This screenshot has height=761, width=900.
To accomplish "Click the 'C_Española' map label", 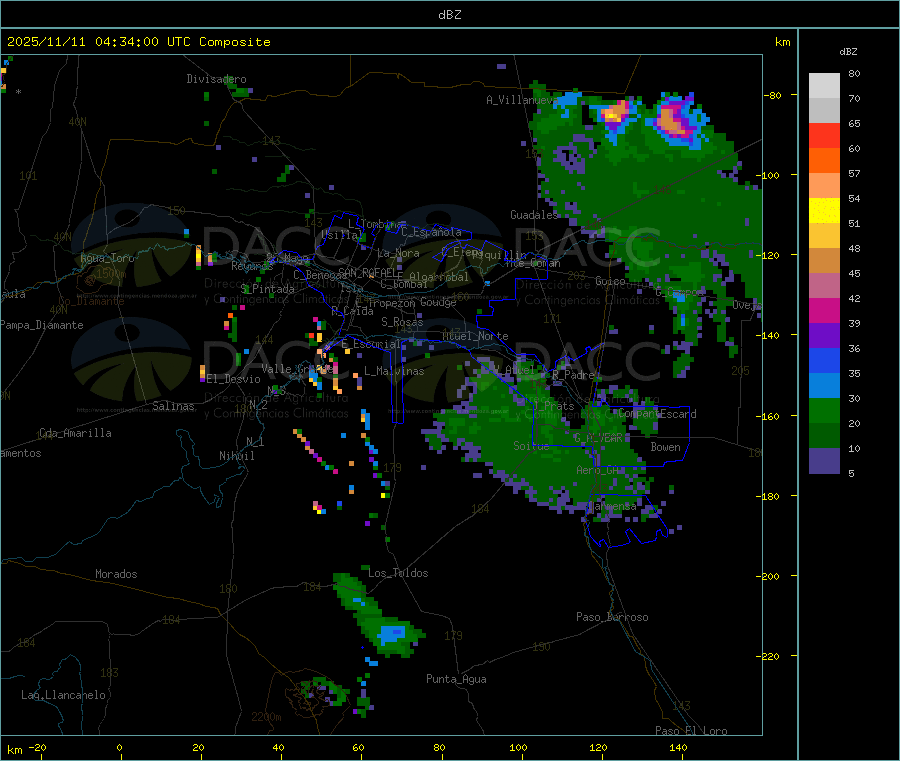I will tap(431, 232).
